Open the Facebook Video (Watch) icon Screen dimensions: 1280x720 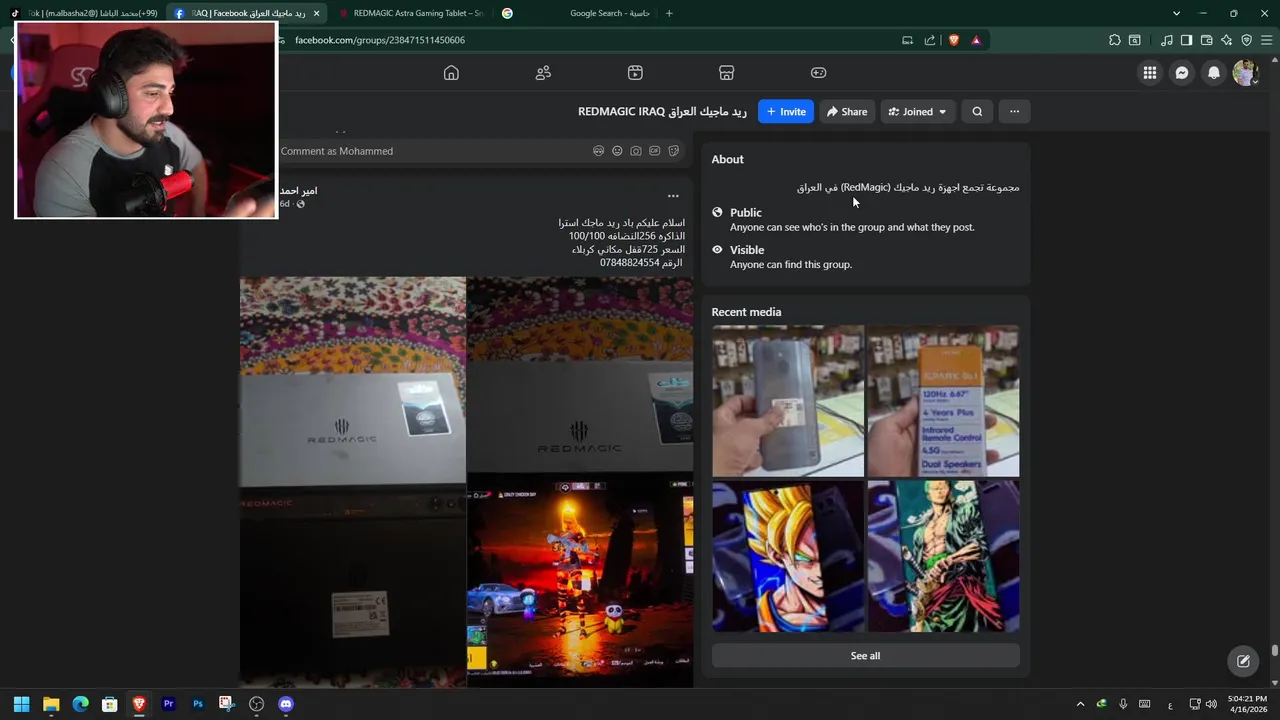click(635, 73)
